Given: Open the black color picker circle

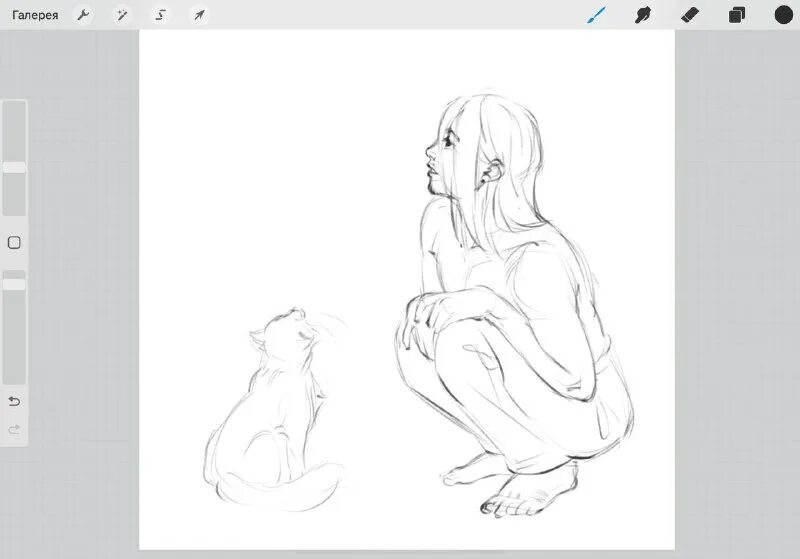Looking at the screenshot, I should (784, 15).
